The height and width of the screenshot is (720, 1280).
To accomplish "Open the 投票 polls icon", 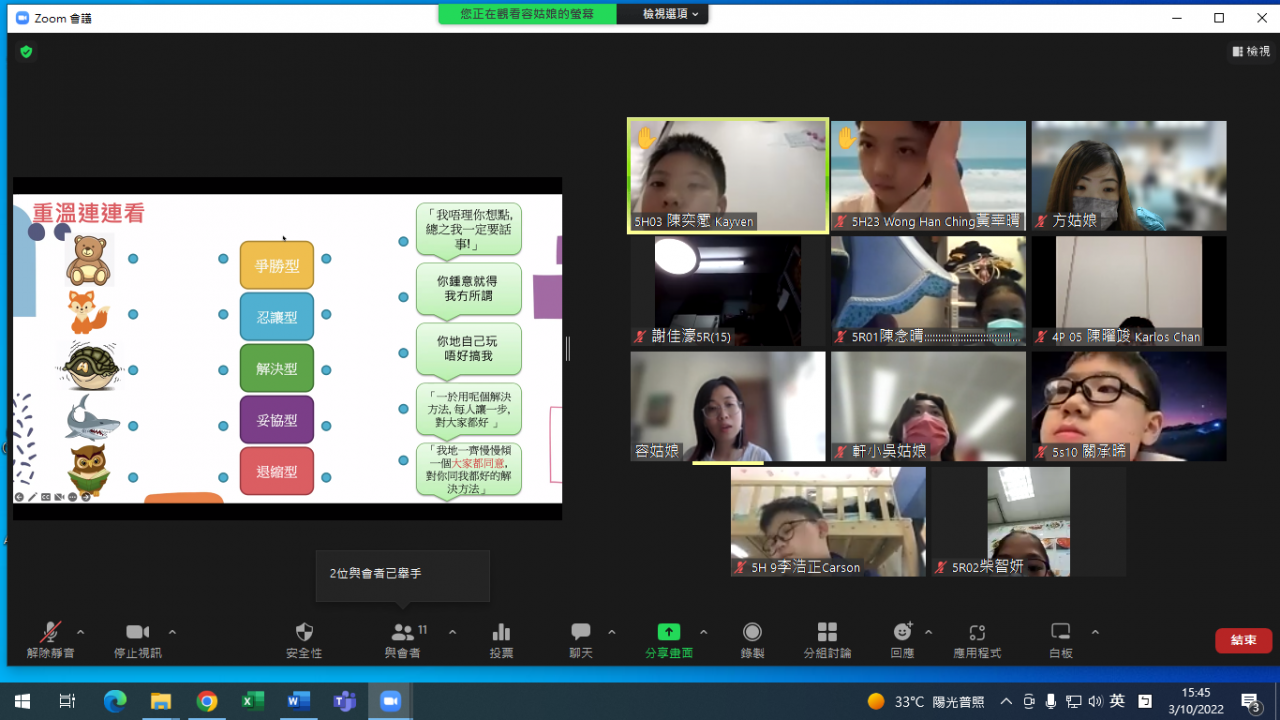I will (x=501, y=632).
